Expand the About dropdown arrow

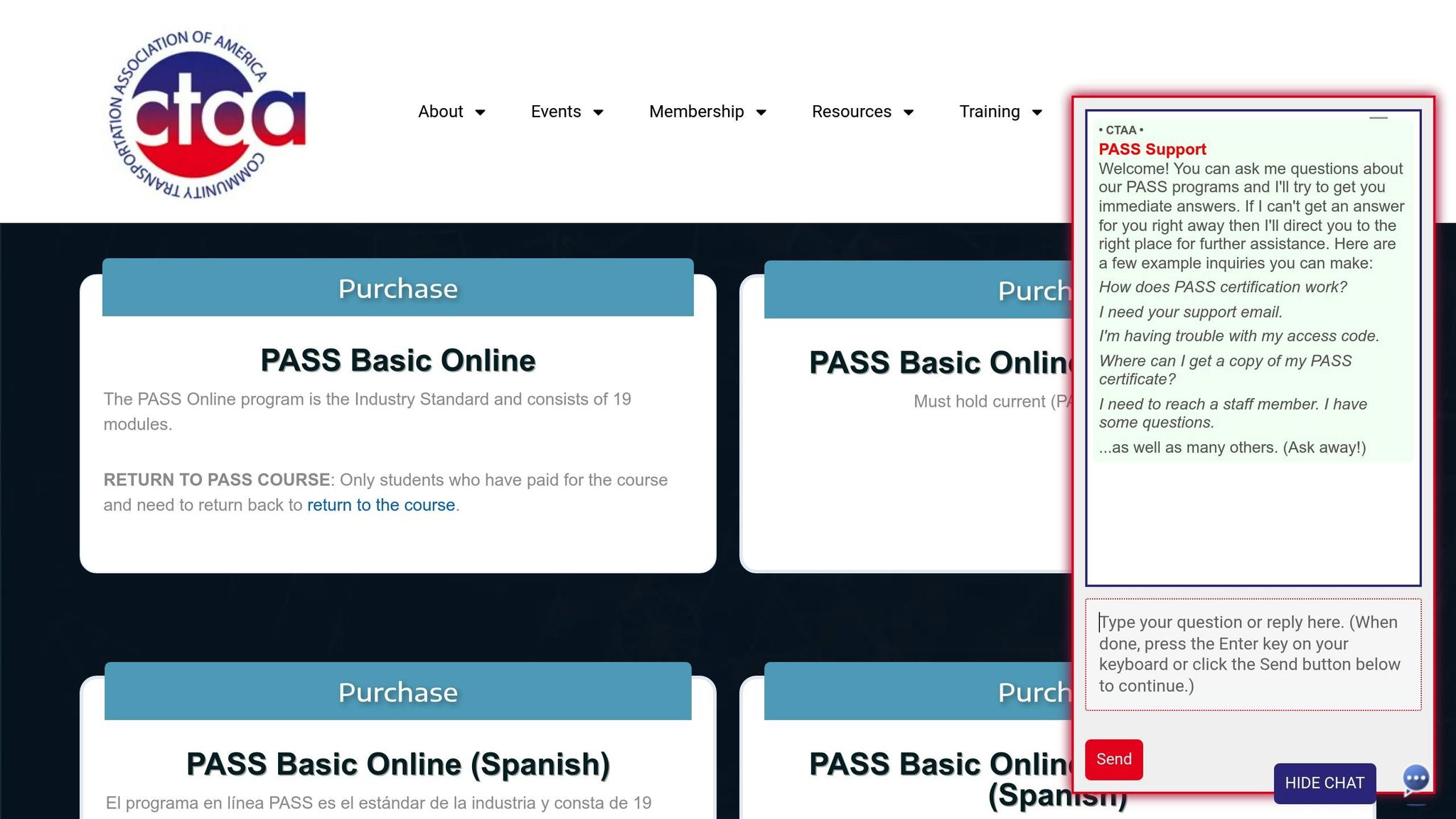point(481,112)
